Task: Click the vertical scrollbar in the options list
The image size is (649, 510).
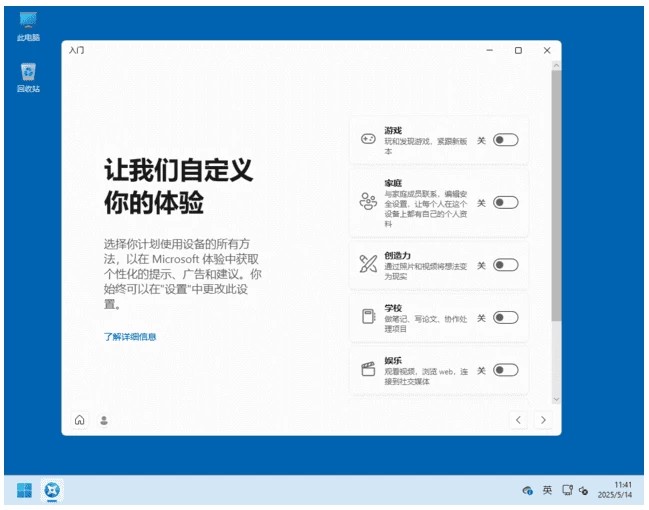Action: 556,200
